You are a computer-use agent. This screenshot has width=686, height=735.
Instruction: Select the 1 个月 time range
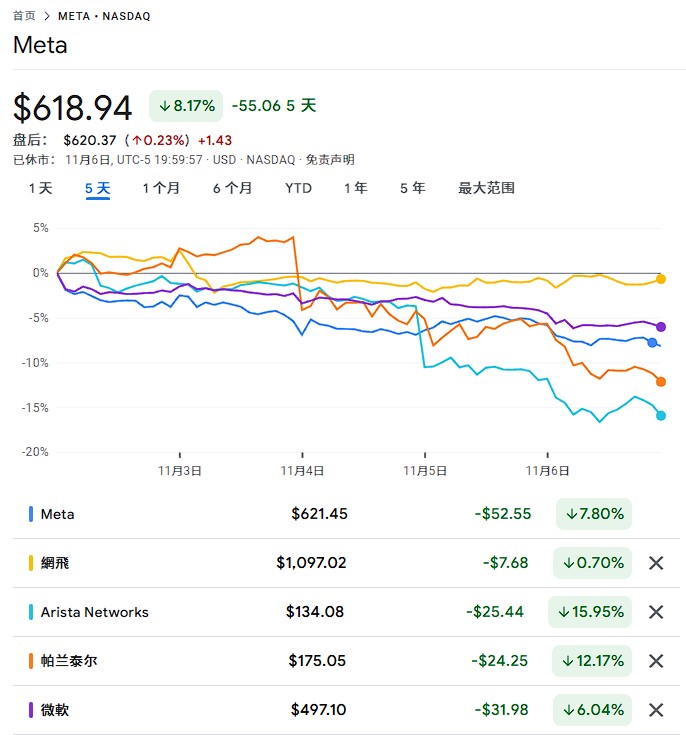[x=161, y=188]
